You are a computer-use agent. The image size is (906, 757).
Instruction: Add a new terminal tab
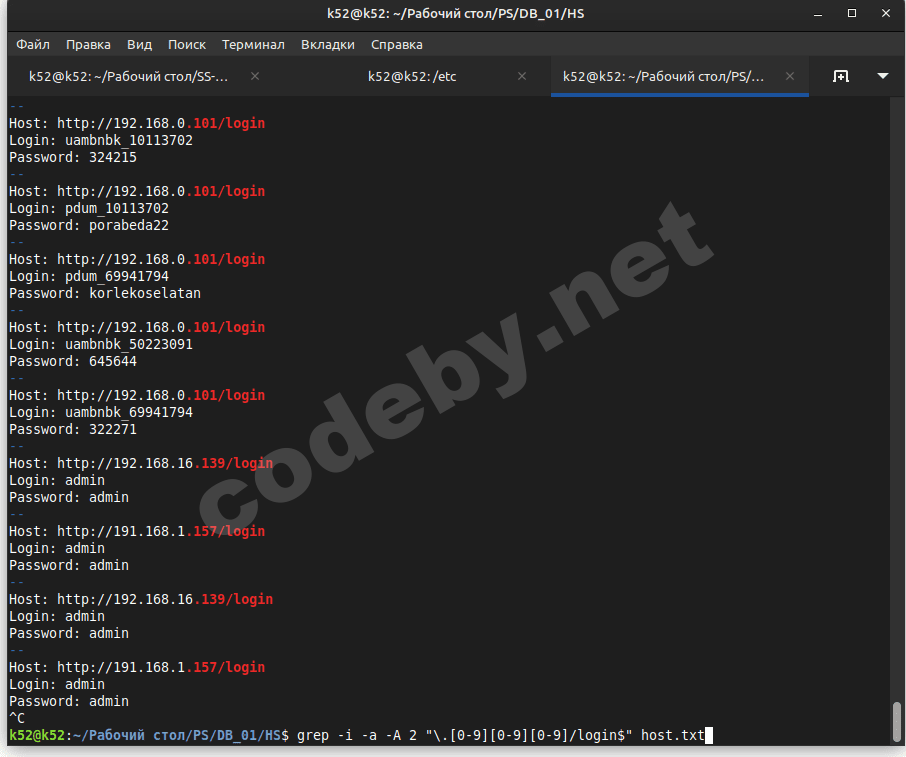(841, 76)
